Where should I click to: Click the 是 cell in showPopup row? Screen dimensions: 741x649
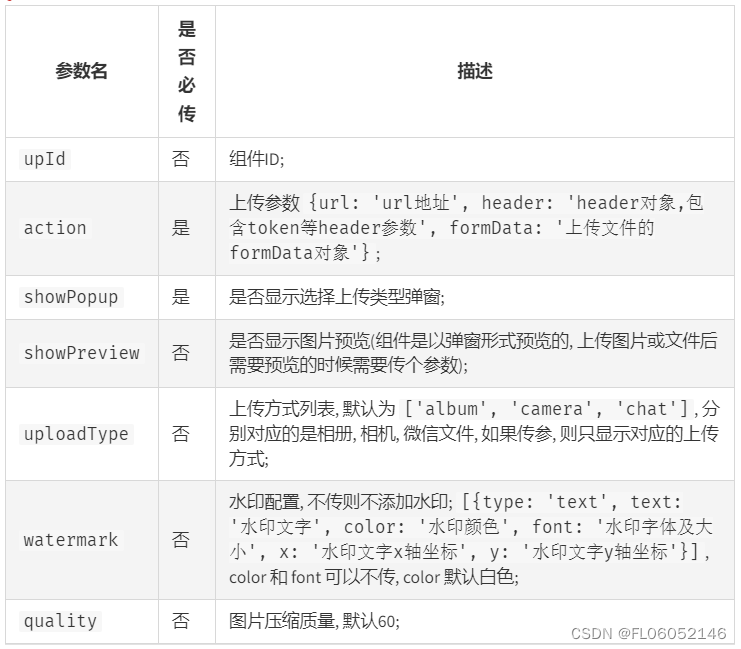tap(181, 297)
